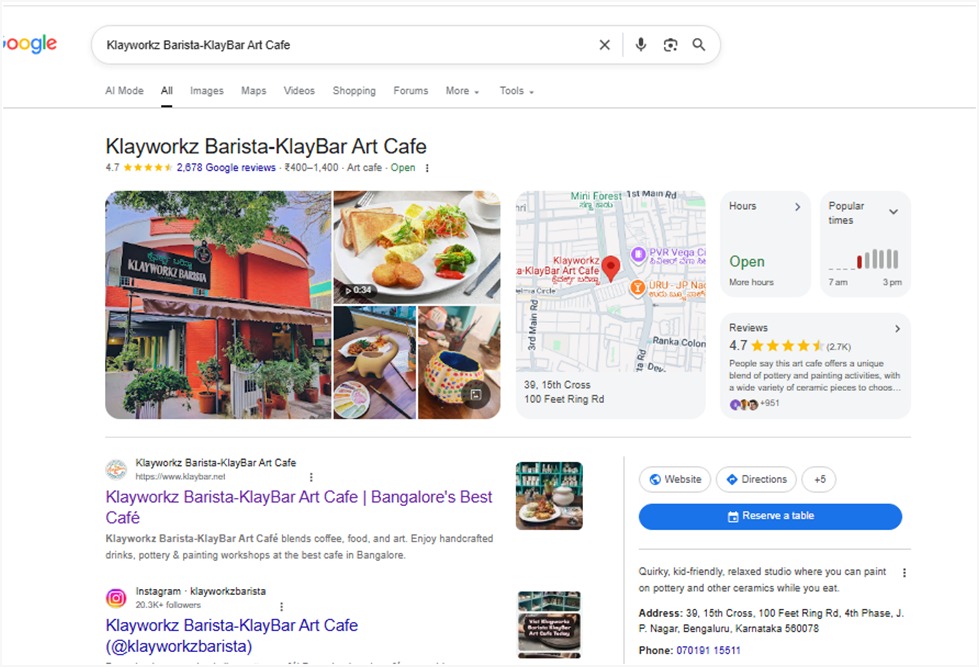
Task: Play the 0:34 breakfast plate video
Action: tap(417, 247)
